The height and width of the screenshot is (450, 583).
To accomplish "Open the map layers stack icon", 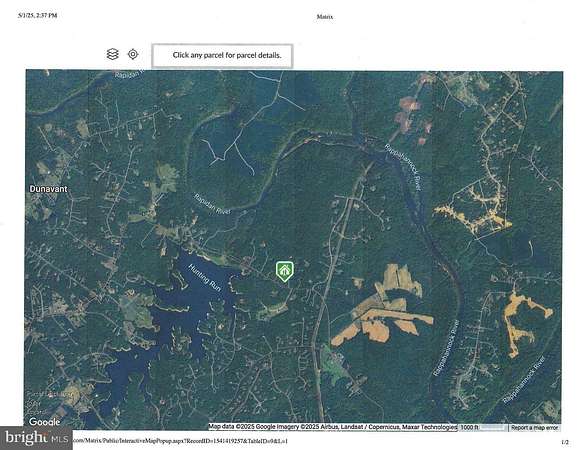I will point(113,54).
